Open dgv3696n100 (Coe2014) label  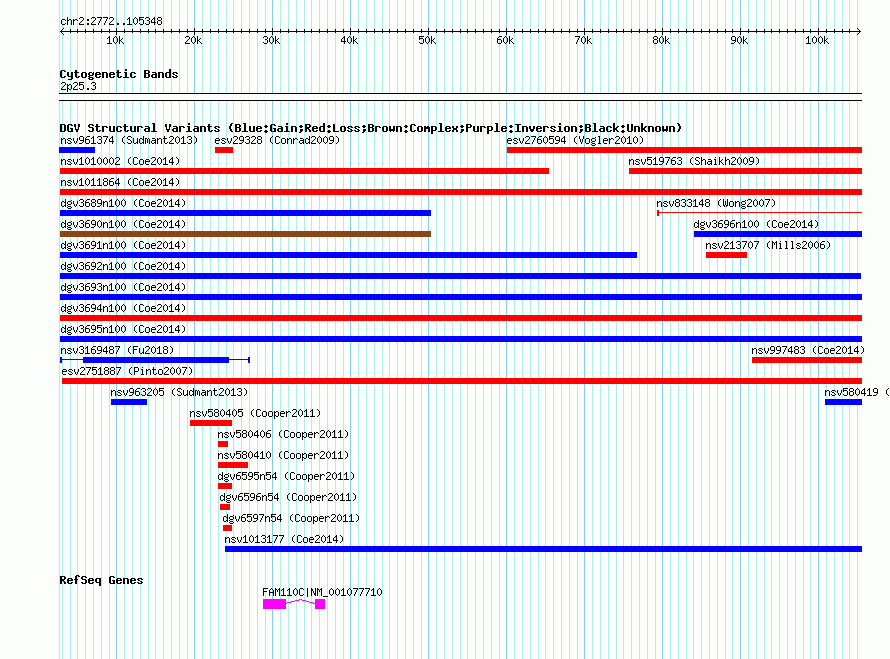[x=756, y=224]
